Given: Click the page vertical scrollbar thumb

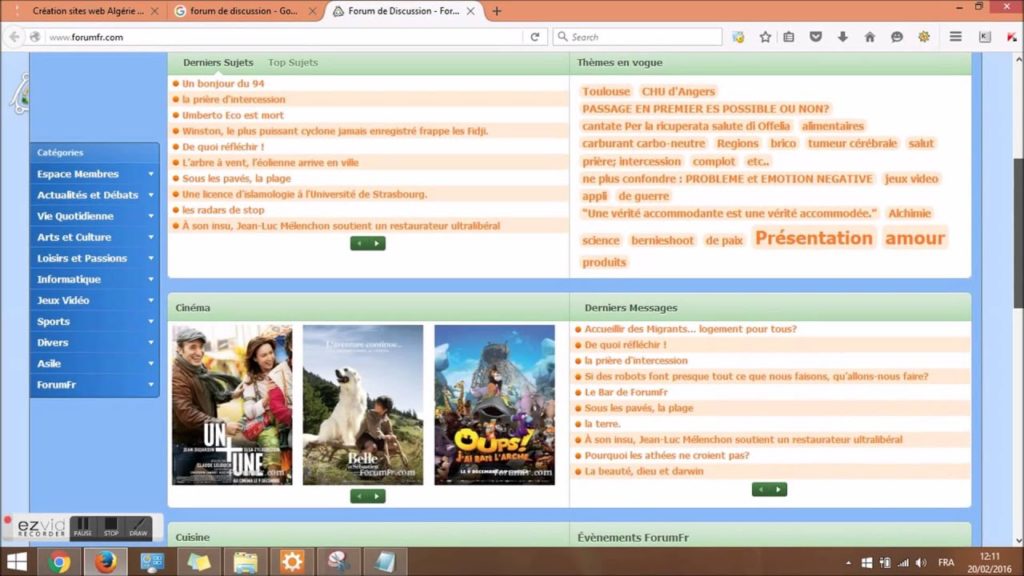Looking at the screenshot, I should click(x=1018, y=232).
